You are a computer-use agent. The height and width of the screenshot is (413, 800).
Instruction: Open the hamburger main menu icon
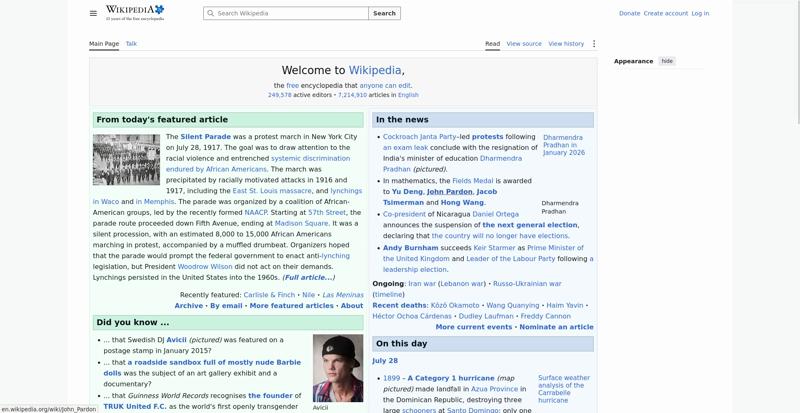point(93,13)
